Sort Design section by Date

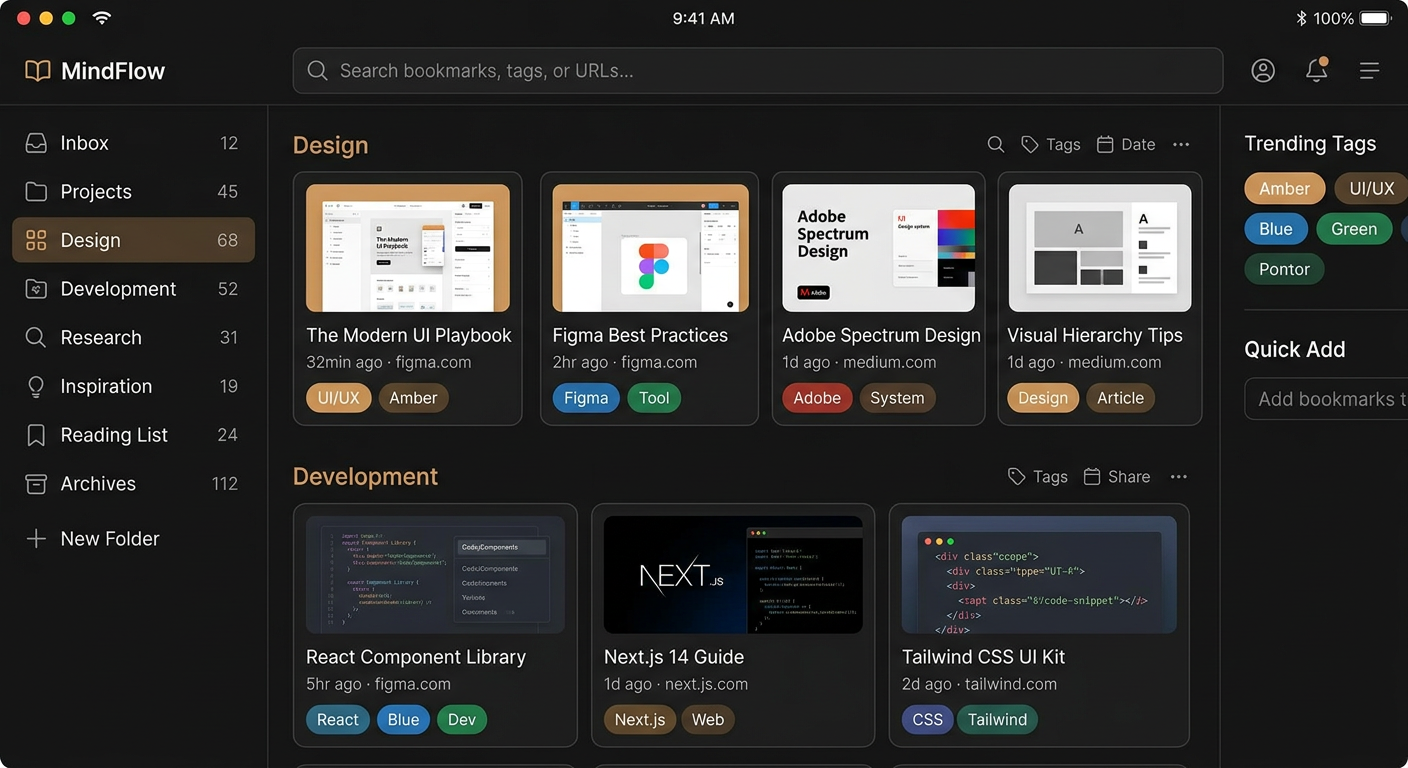click(1126, 145)
